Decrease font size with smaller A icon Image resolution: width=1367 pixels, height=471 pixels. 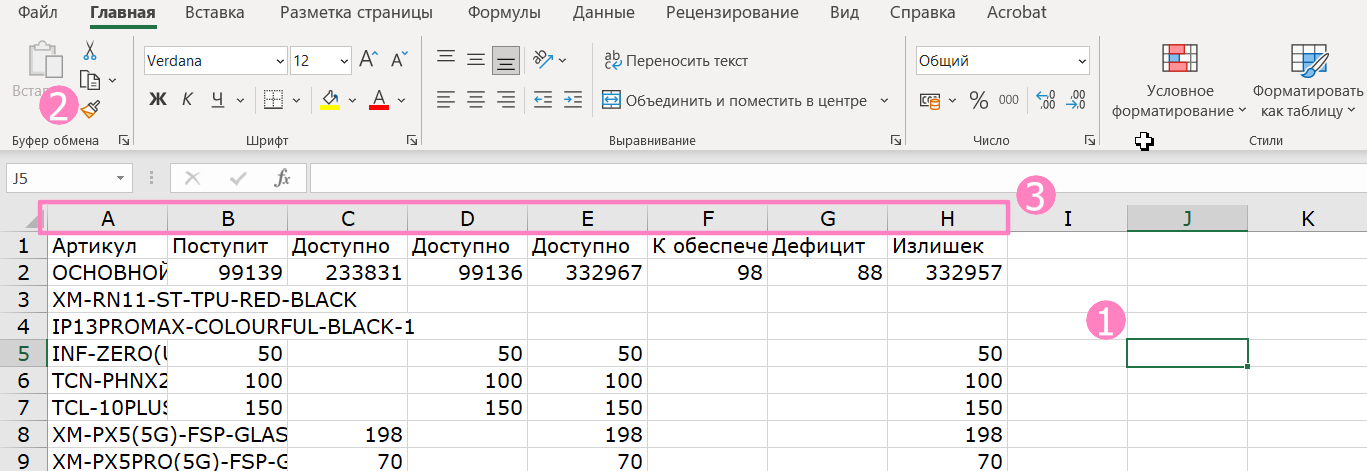399,61
